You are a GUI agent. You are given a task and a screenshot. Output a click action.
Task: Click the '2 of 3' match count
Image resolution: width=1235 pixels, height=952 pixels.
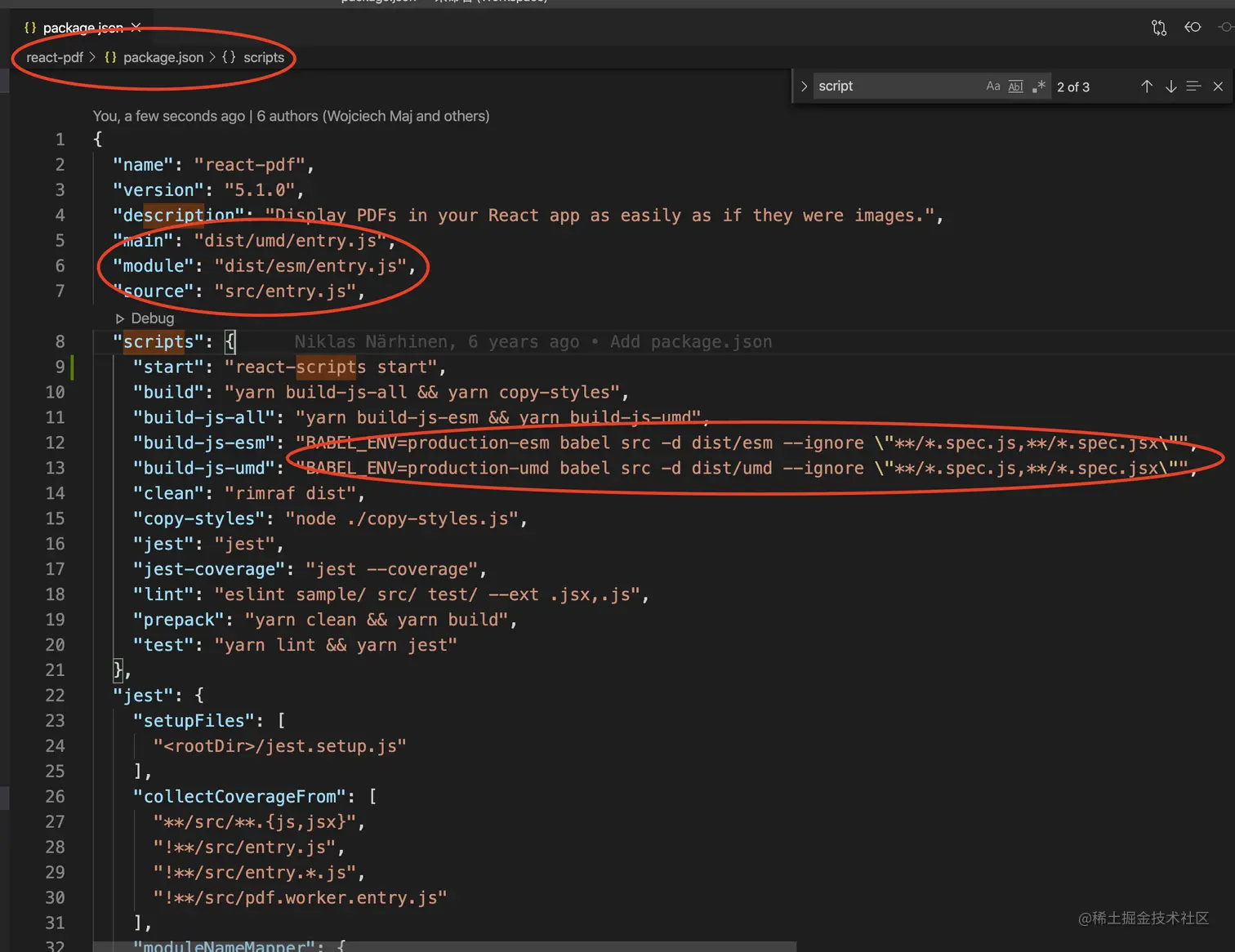click(1073, 87)
